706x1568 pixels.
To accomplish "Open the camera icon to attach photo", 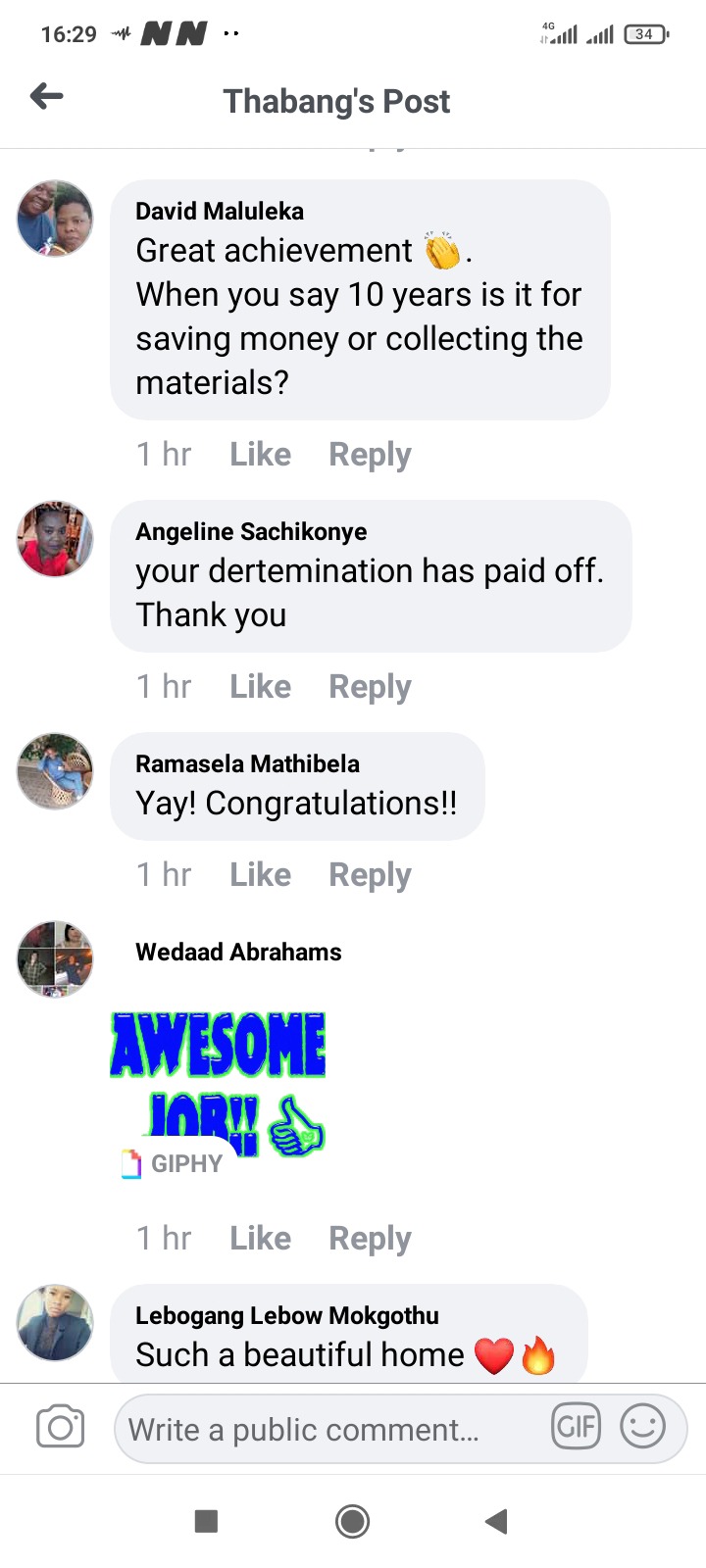I will point(60,1427).
